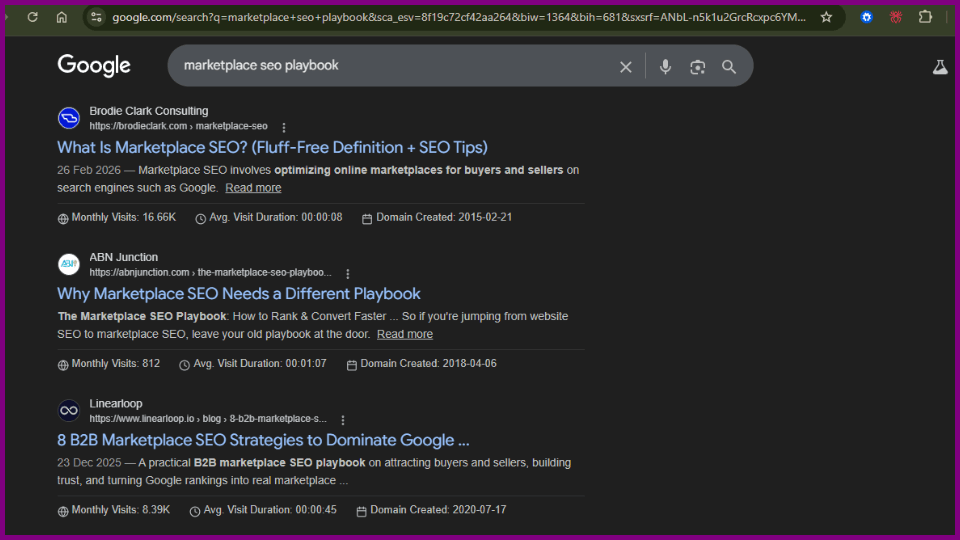
Task: Select 'Domain Created: 2020-07-17' text
Action: pos(438,510)
